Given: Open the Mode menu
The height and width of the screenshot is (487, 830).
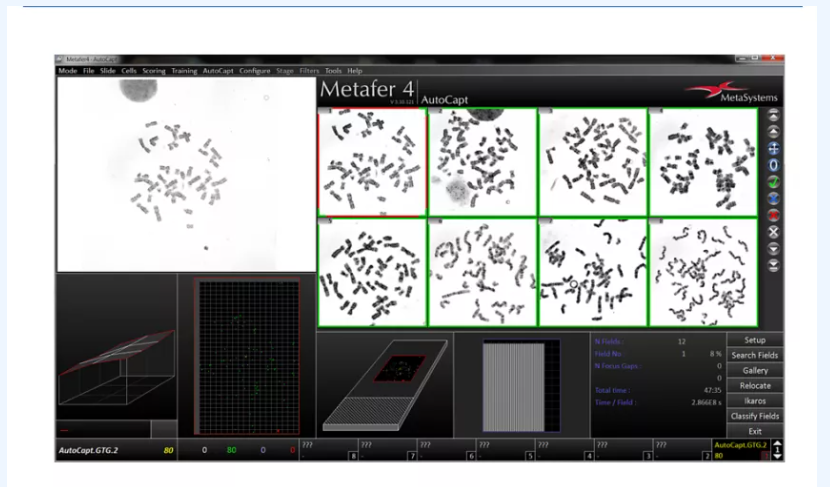Looking at the screenshot, I should point(67,70).
